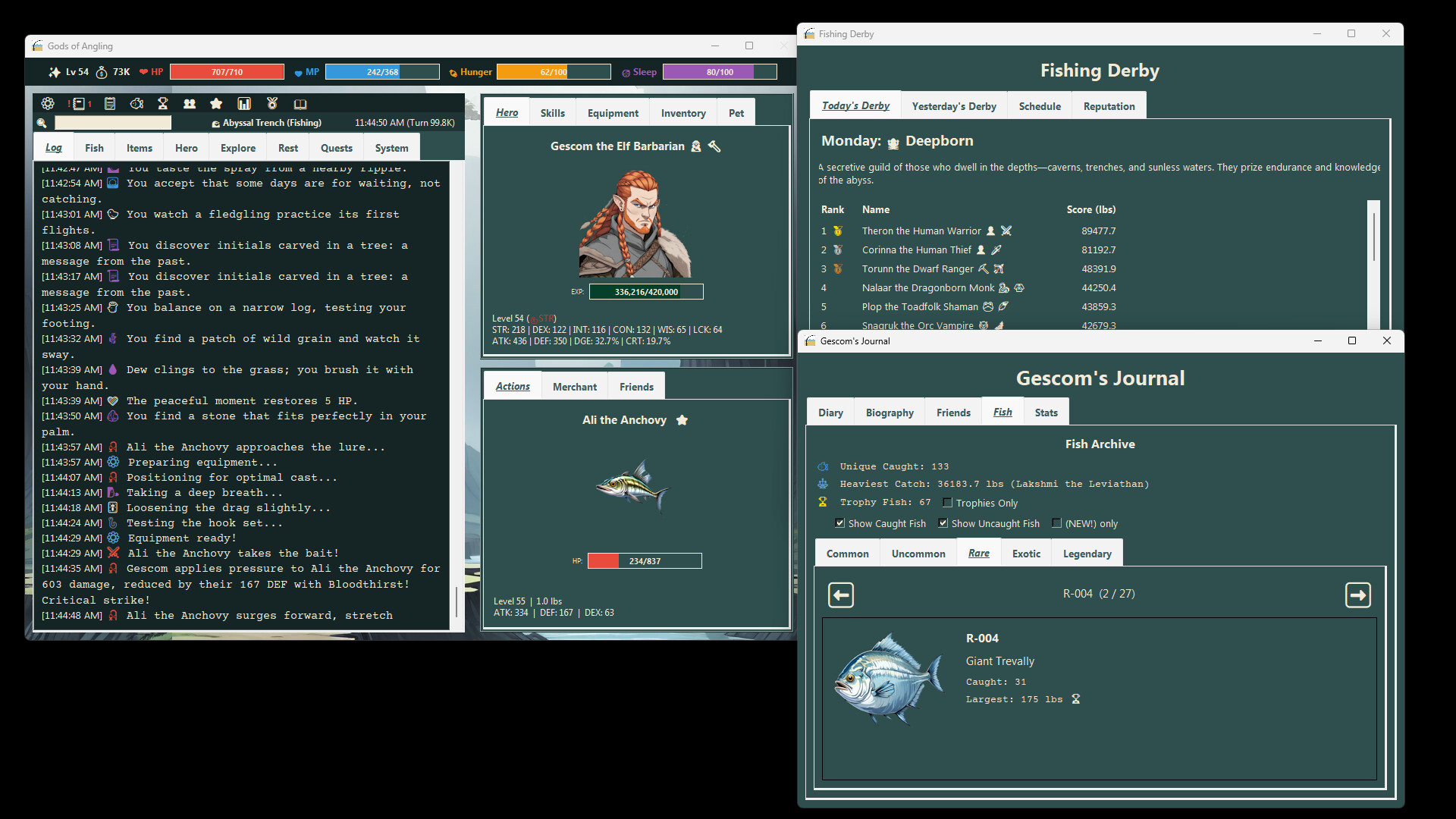The width and height of the screenshot is (1456, 819).
Task: Click the fish icon in the toolbar
Action: click(x=136, y=104)
